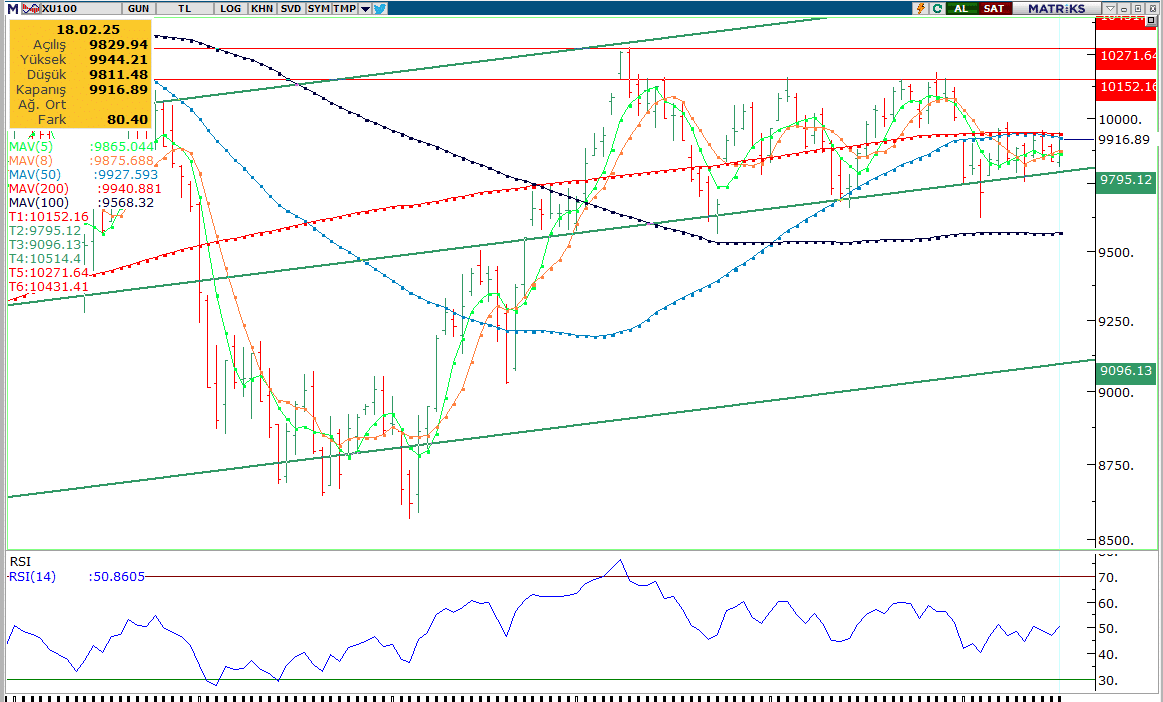Open the triangle window menu next to MATRIKS
Viewport: 1163px width, 702px height.
click(x=1110, y=8)
